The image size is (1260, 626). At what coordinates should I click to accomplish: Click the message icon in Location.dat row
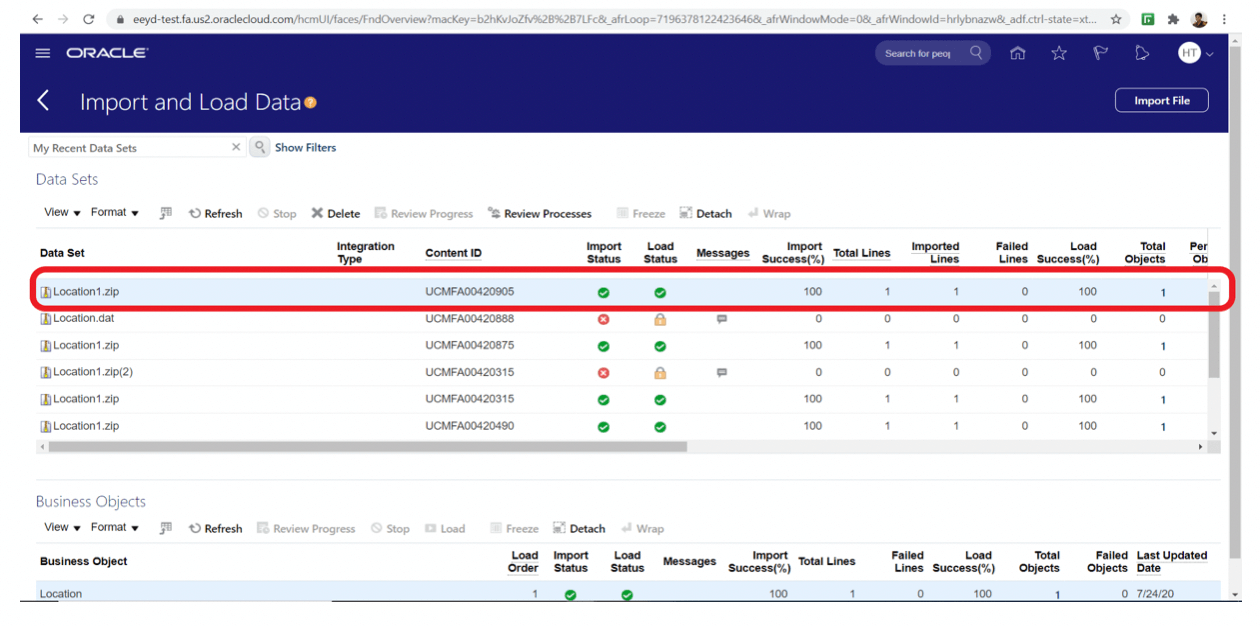(722, 319)
